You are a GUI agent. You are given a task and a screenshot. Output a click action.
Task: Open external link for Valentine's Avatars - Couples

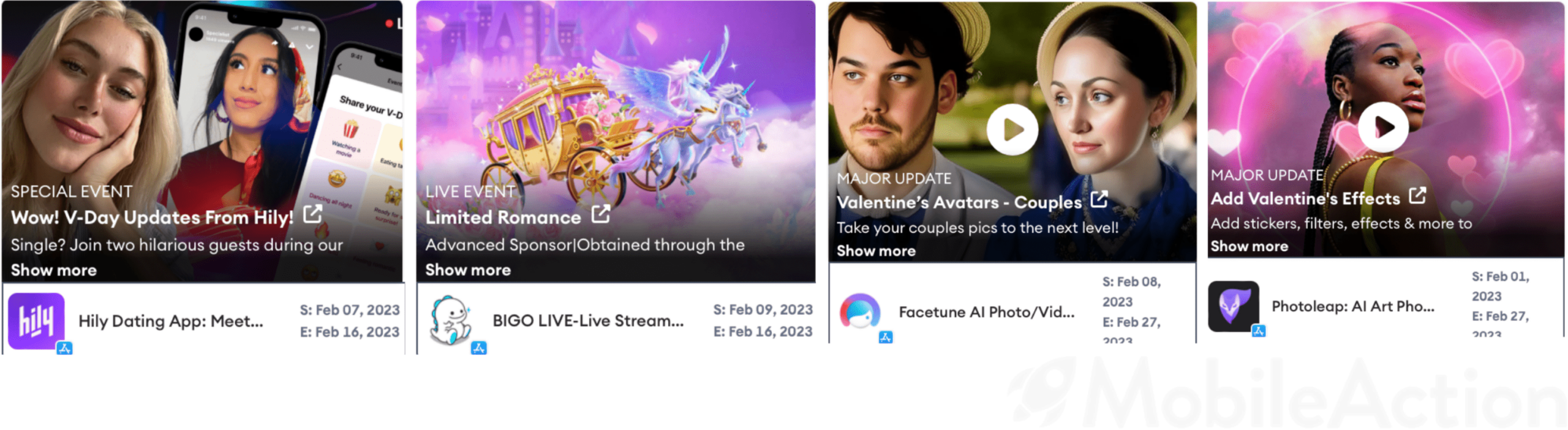(1099, 199)
